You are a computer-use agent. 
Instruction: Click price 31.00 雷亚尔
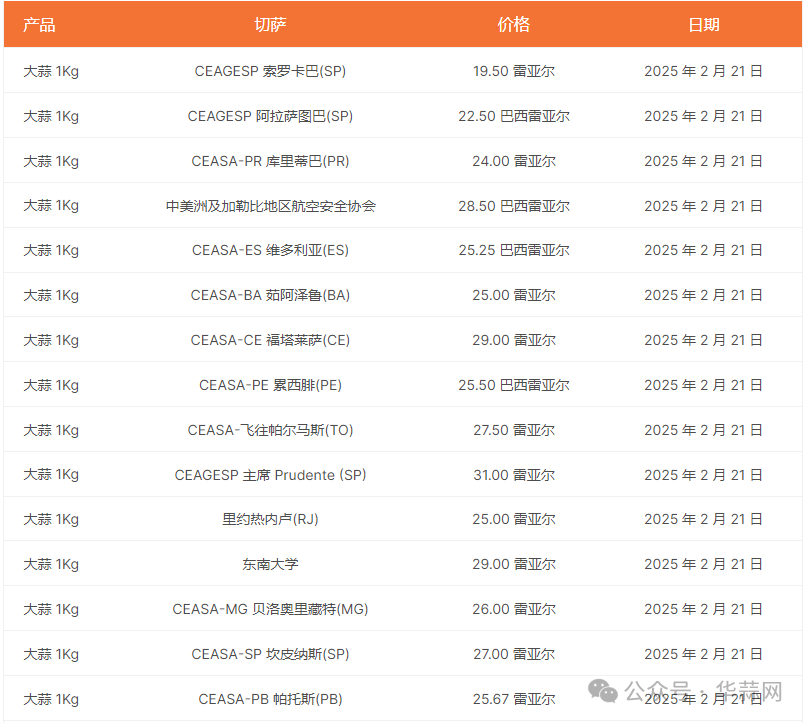[514, 475]
